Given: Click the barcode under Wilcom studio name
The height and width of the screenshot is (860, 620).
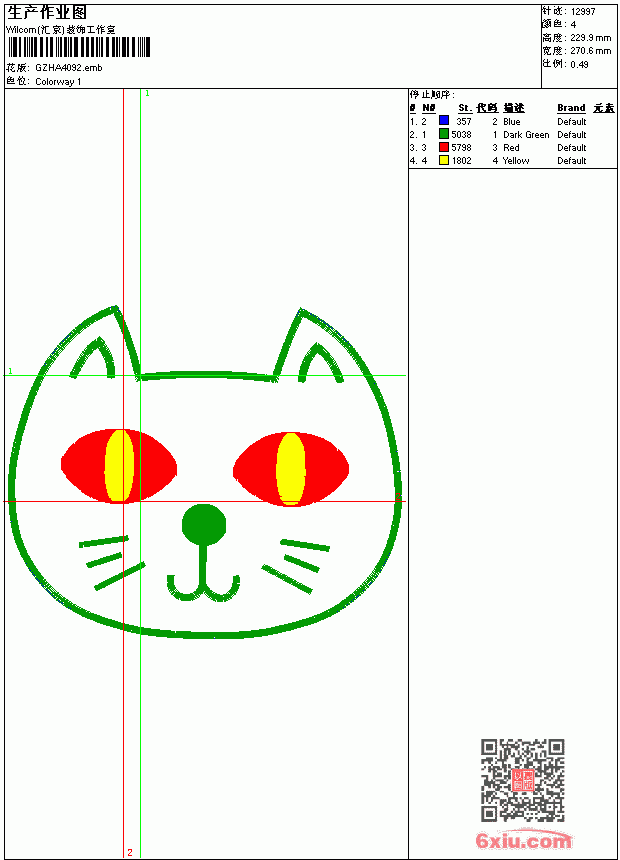Looking at the screenshot, I should [78, 47].
